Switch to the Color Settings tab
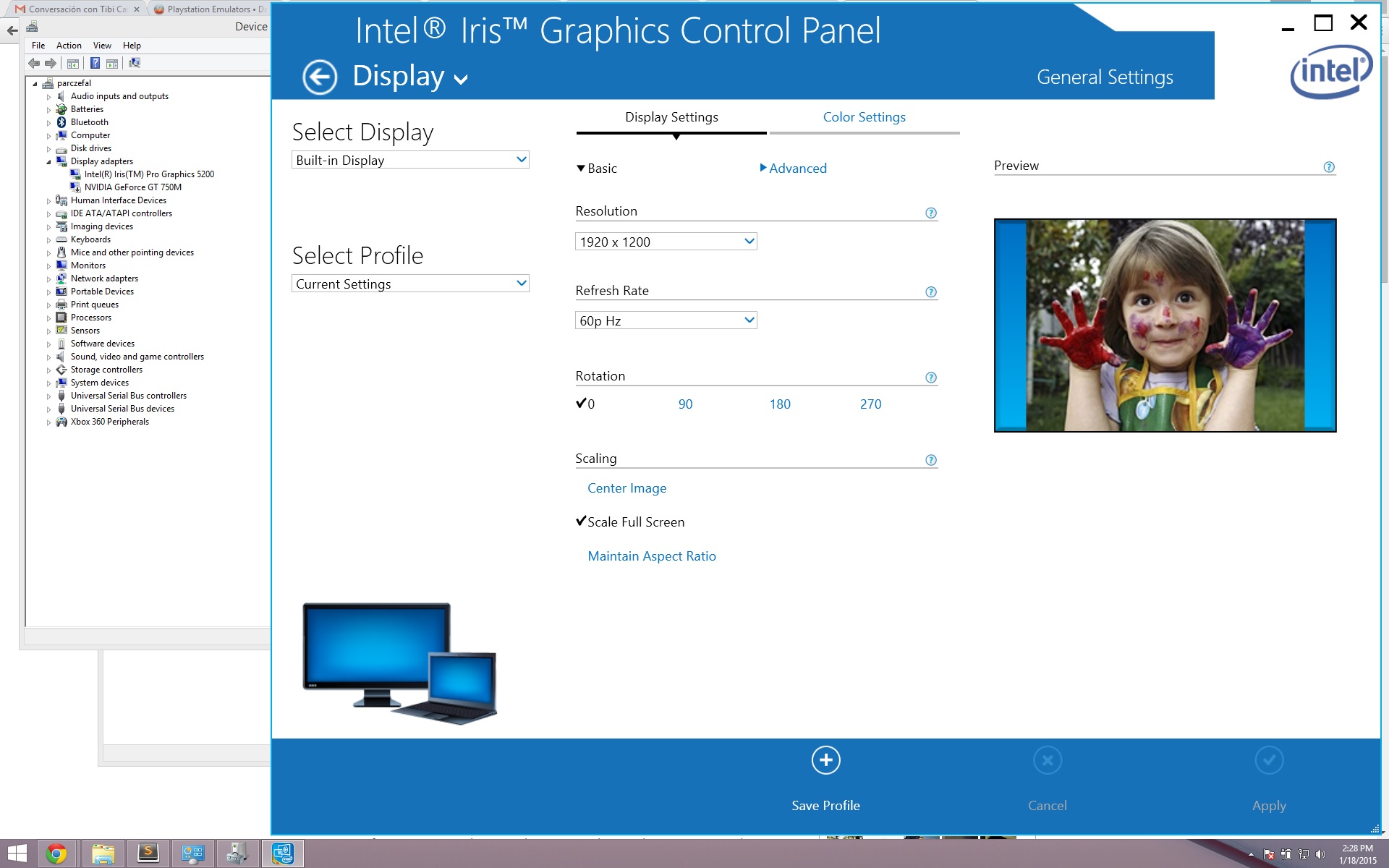The image size is (1389, 868). coord(865,117)
